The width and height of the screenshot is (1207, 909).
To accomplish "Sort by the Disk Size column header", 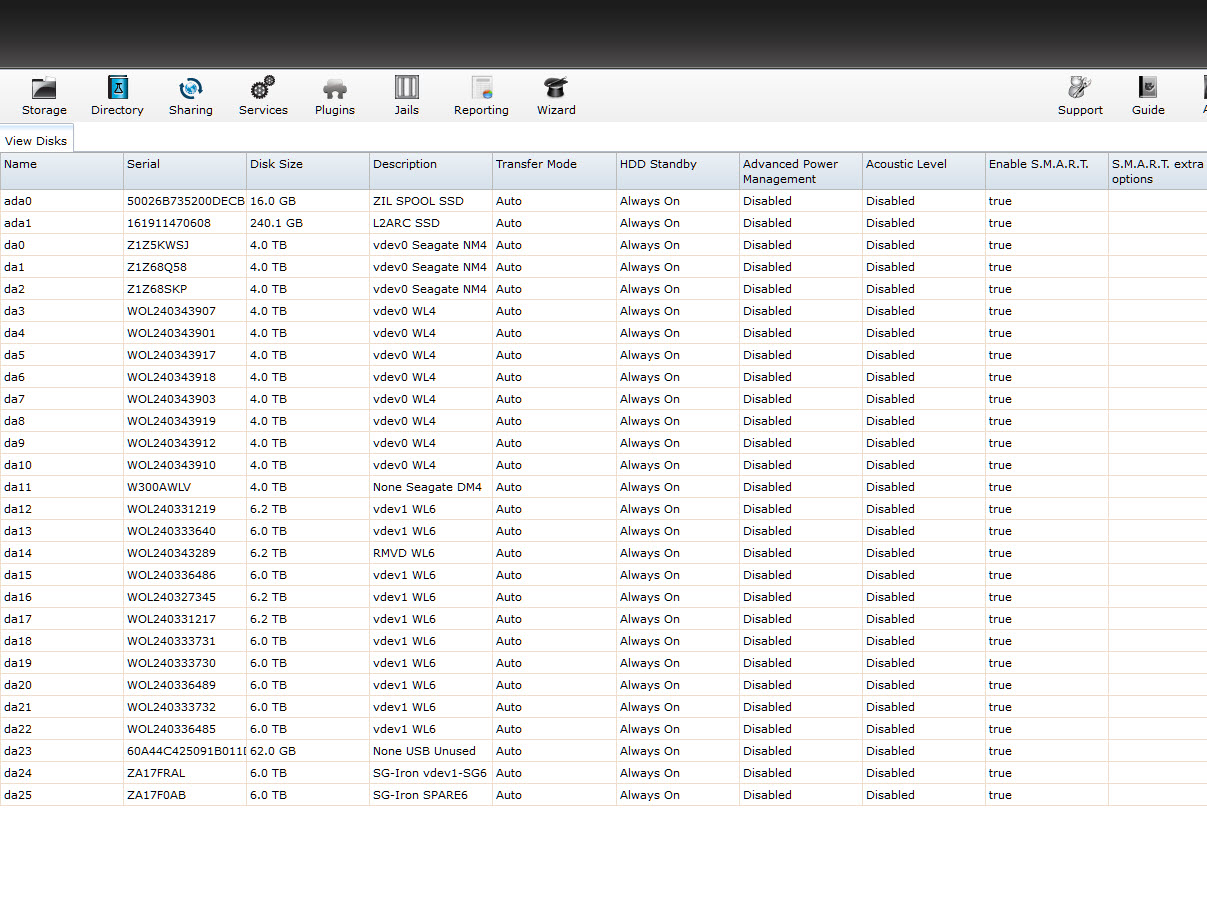I will click(308, 171).
